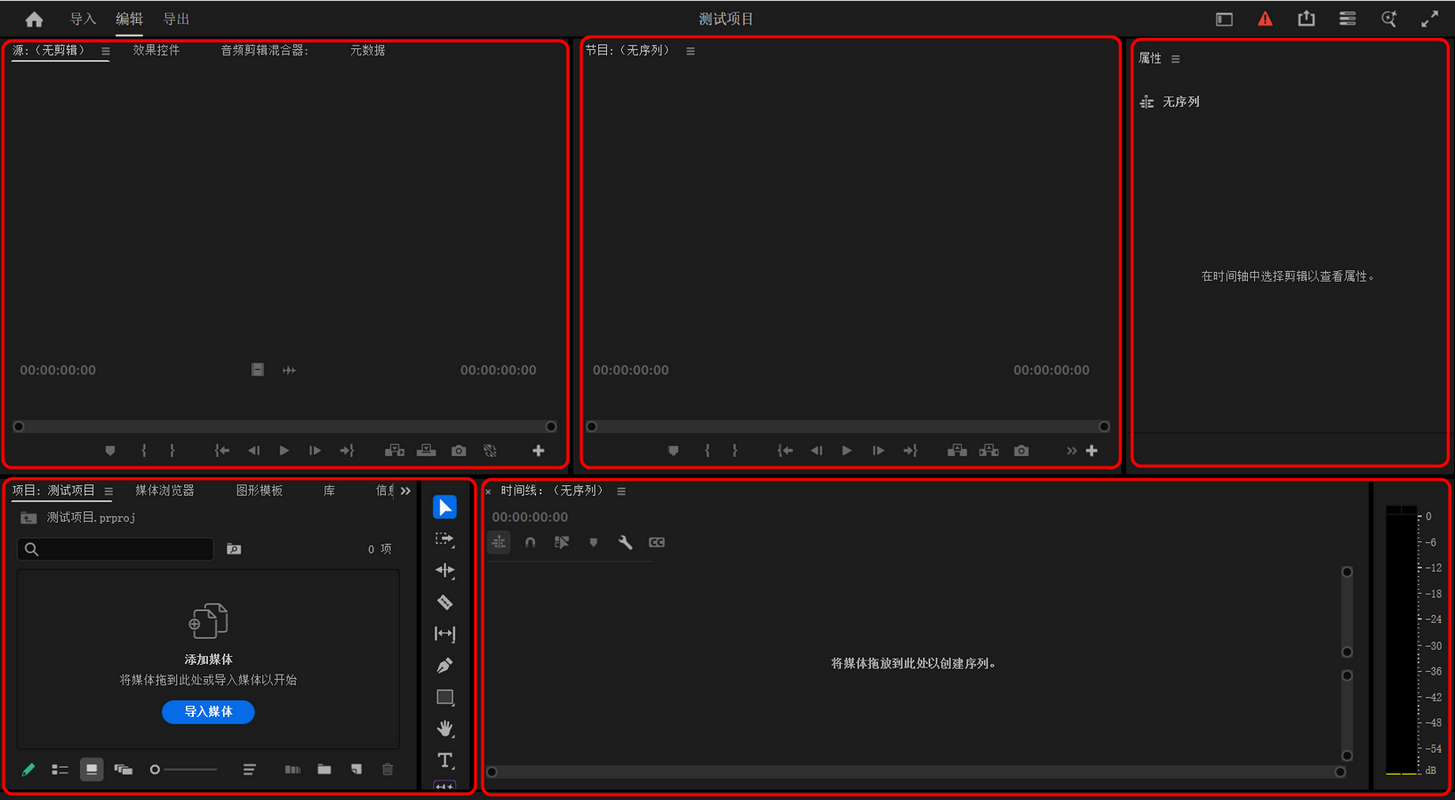Select the Track Select Forward tool
Image resolution: width=1455 pixels, height=800 pixels.
pyautogui.click(x=445, y=538)
